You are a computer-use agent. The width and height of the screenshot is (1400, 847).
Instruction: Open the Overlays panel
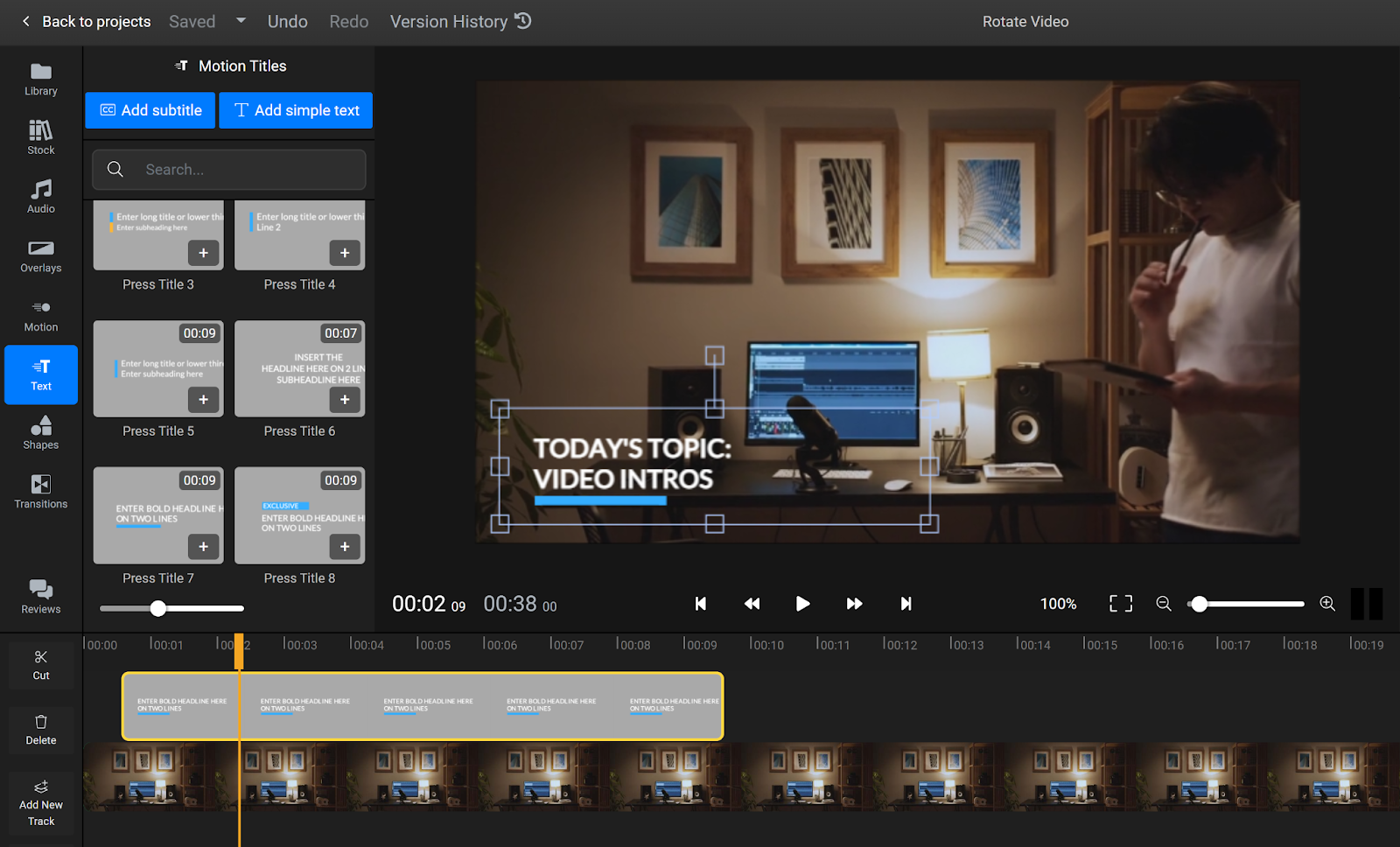[x=41, y=256]
